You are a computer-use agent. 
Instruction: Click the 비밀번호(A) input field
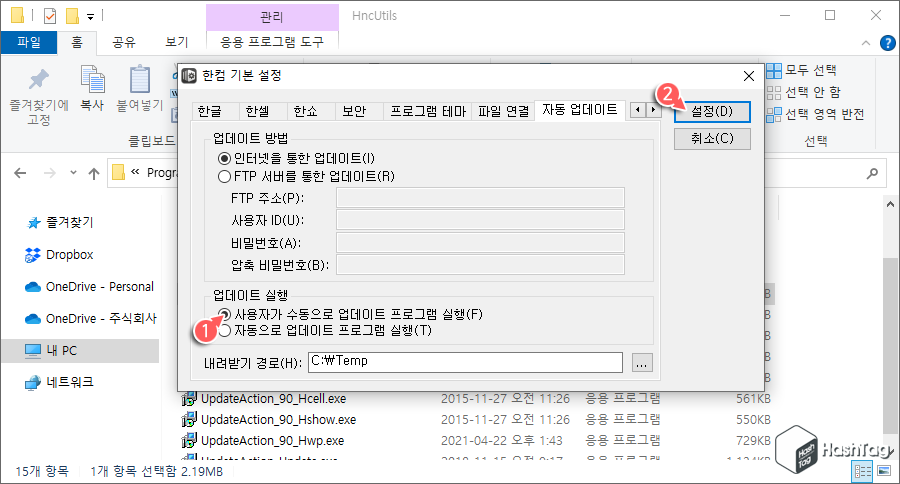(480, 243)
